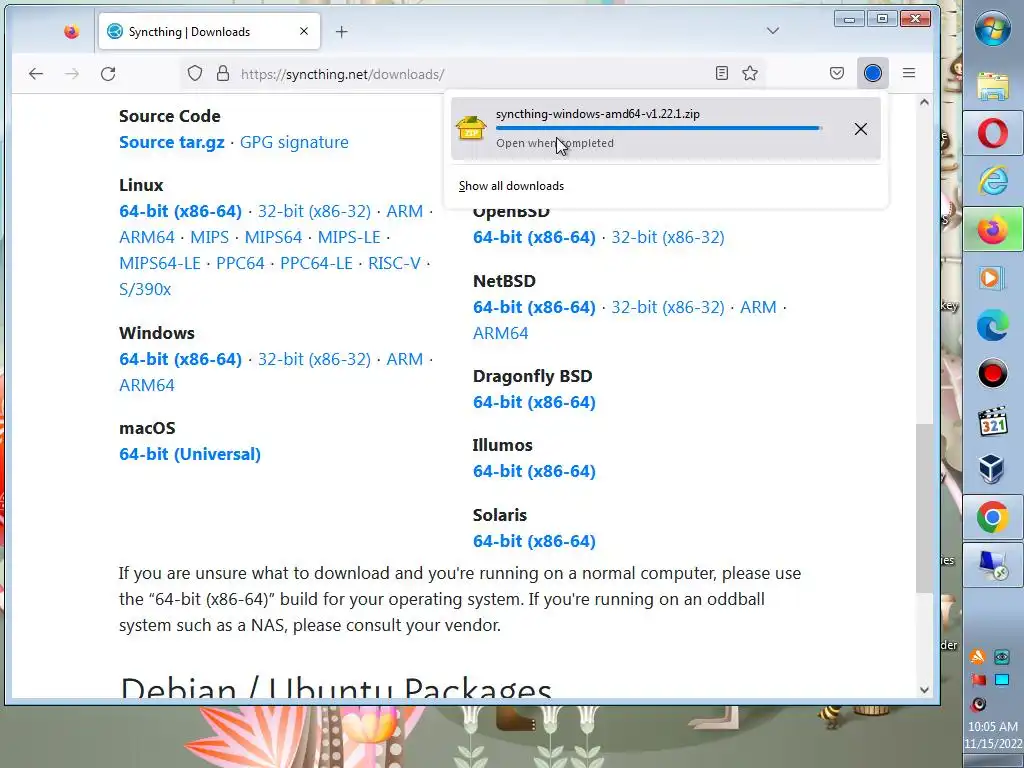Click the address bar URL field
This screenshot has height=768, width=1024.
(x=473, y=74)
